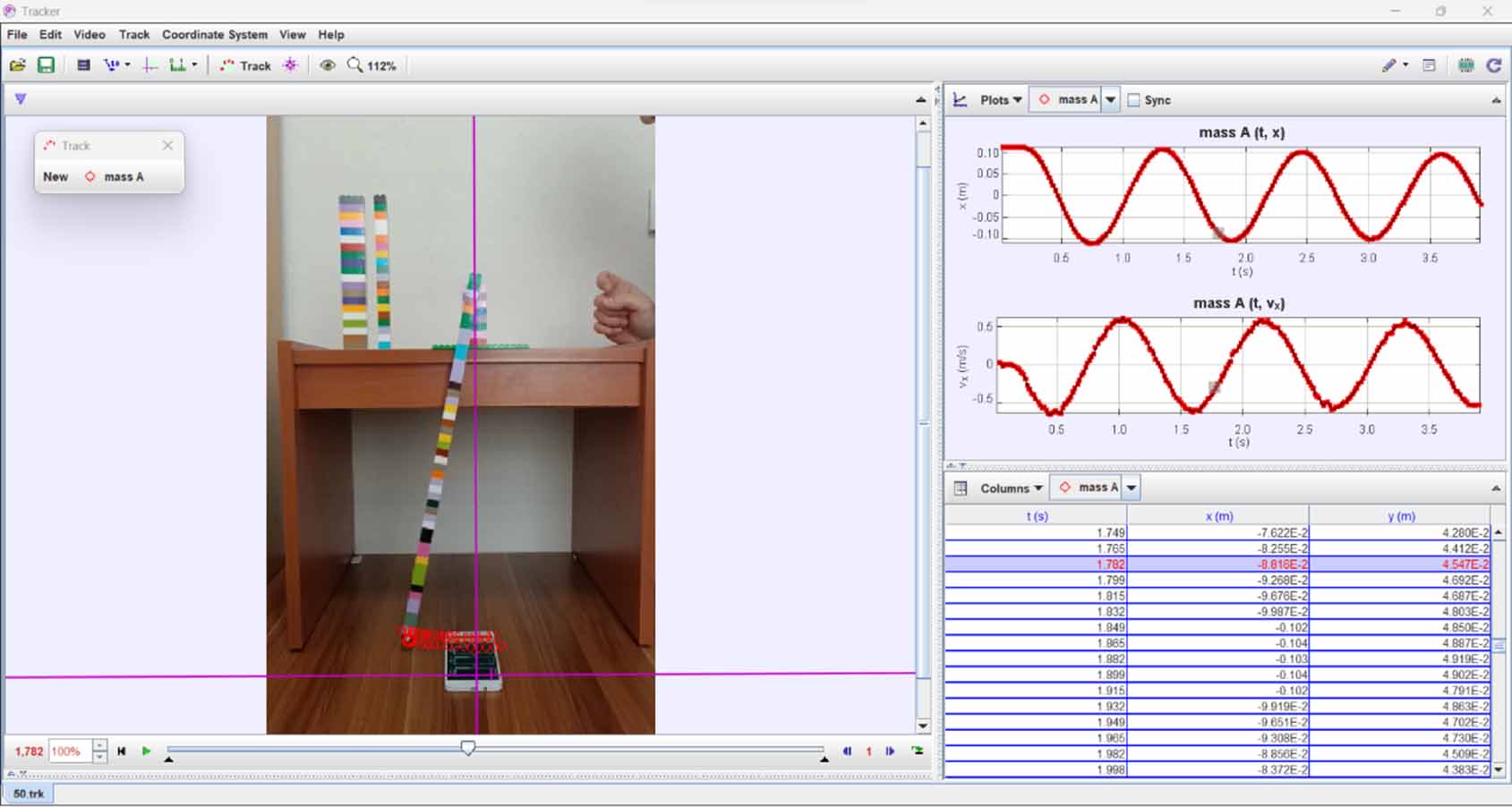
Task: Open the Coordinate System menu
Action: click(x=215, y=34)
